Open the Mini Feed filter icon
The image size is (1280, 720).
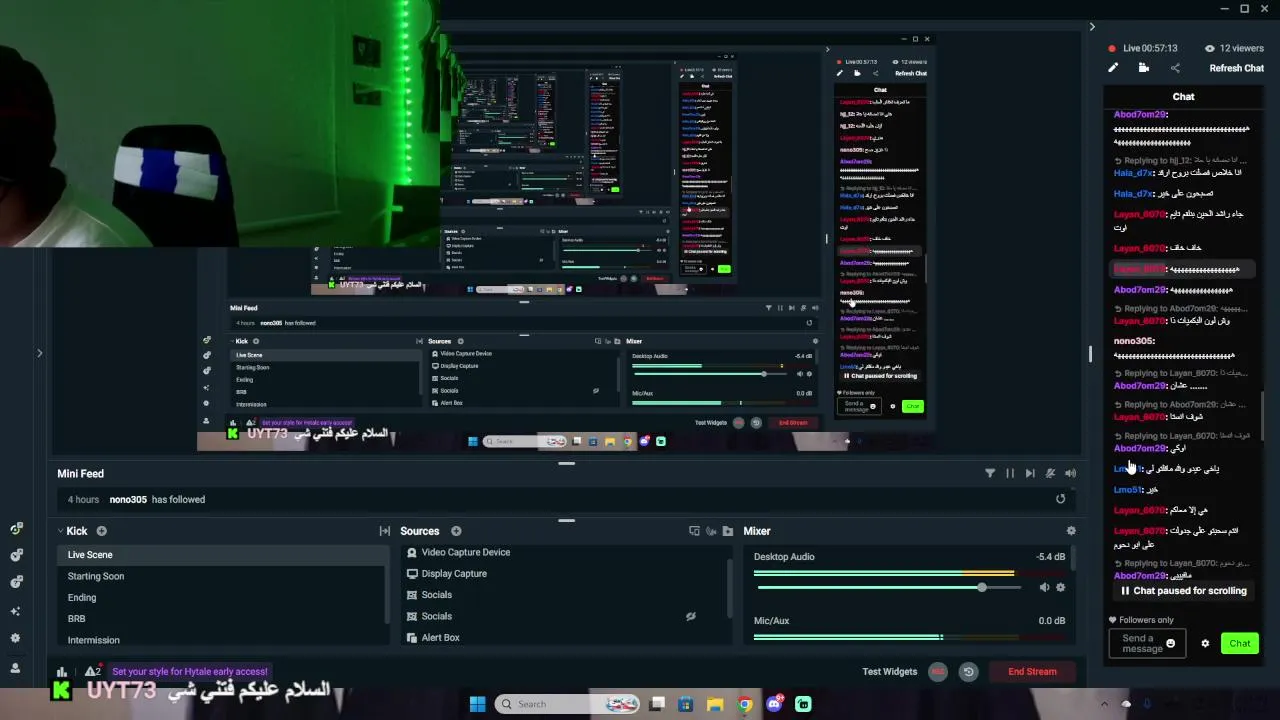tap(990, 474)
